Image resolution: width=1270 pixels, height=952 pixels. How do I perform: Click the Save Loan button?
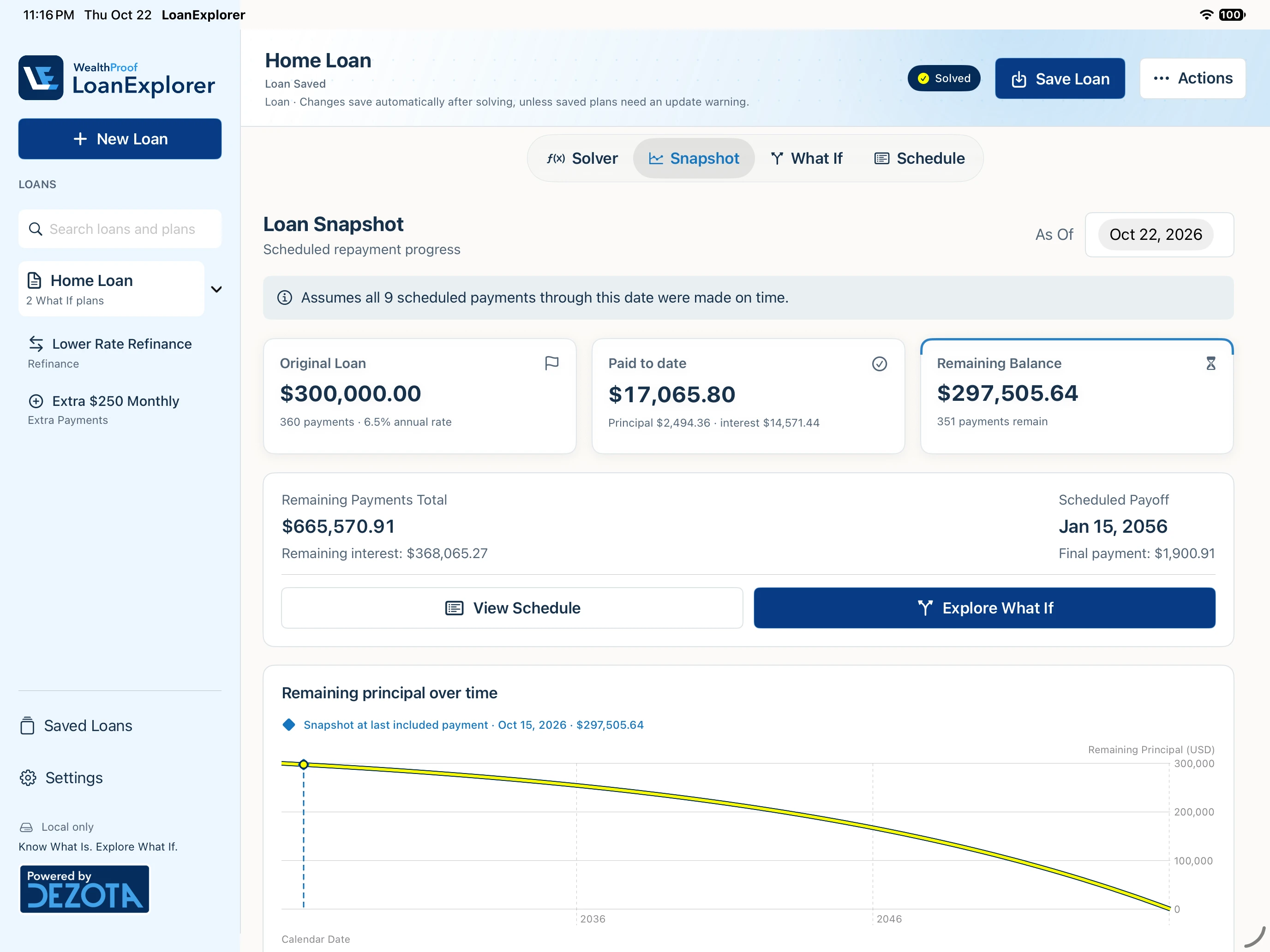pos(1060,78)
